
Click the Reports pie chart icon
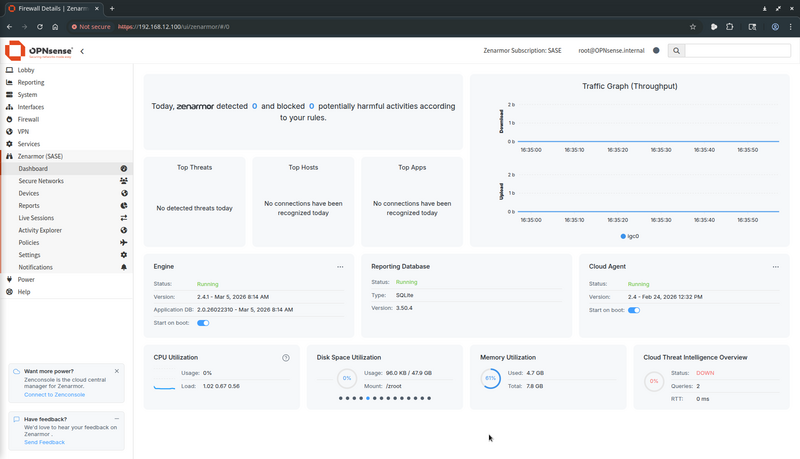point(124,206)
